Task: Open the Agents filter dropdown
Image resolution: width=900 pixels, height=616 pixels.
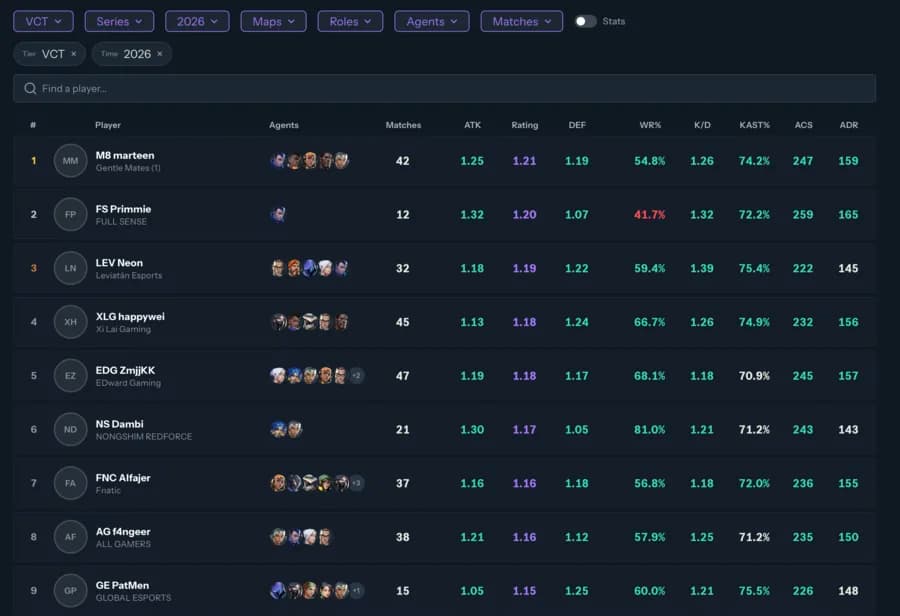Action: click(432, 21)
